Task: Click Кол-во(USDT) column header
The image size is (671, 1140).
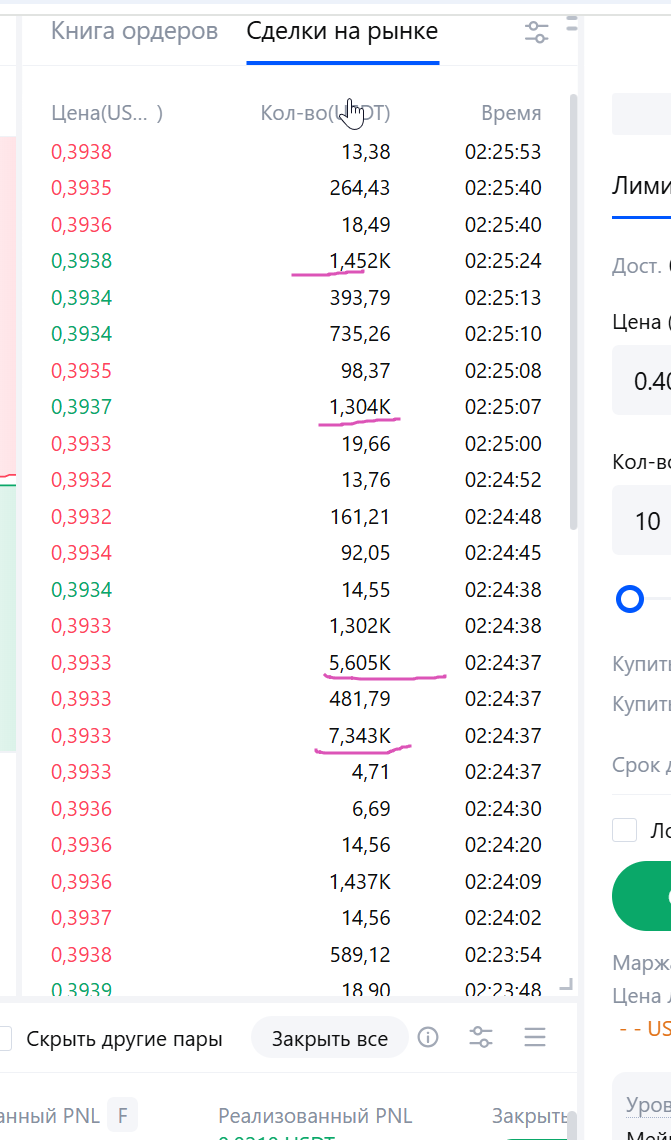Action: [x=326, y=113]
